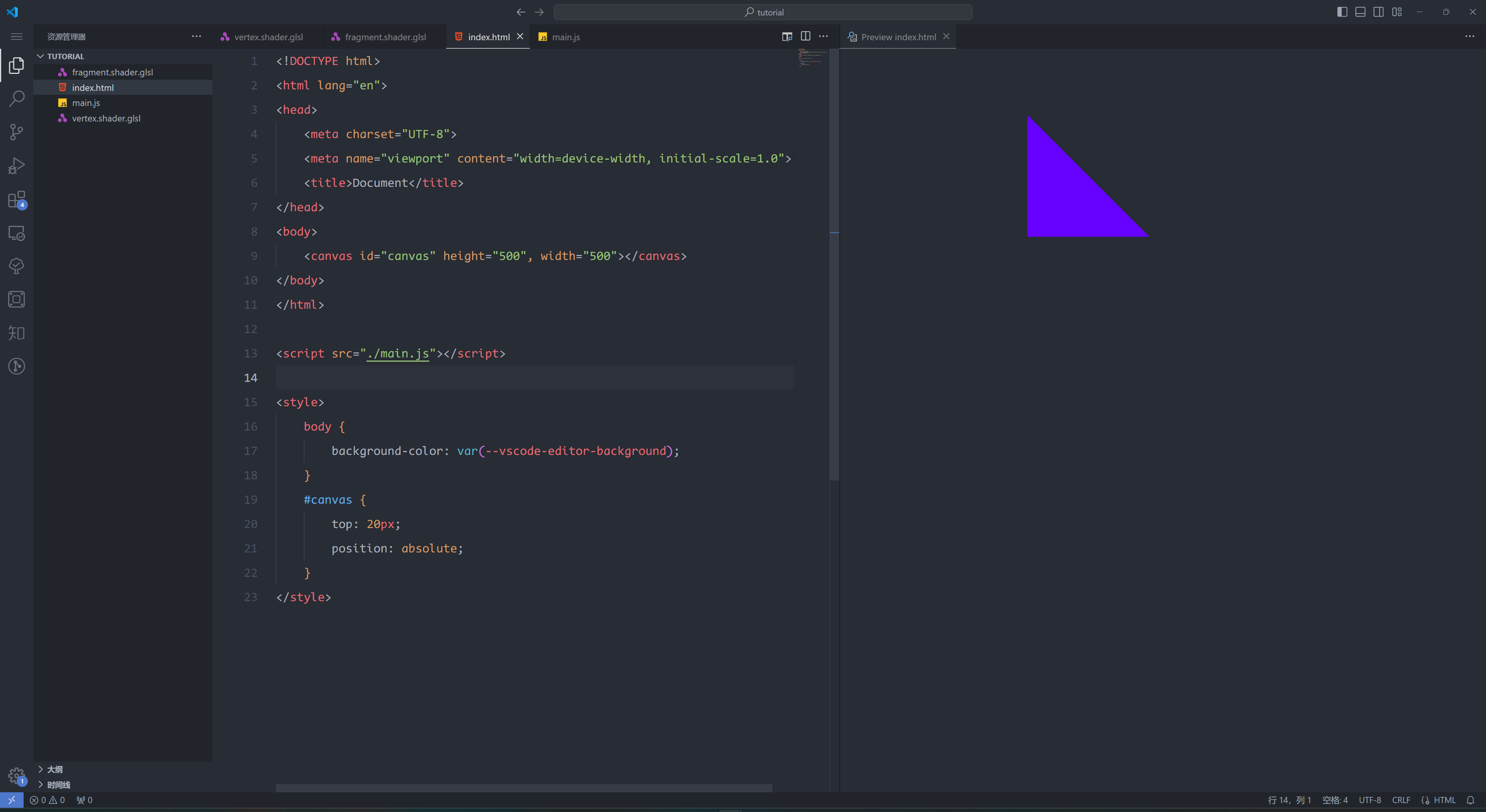Click the 行 14, 列 1 indicator

pos(1289,800)
